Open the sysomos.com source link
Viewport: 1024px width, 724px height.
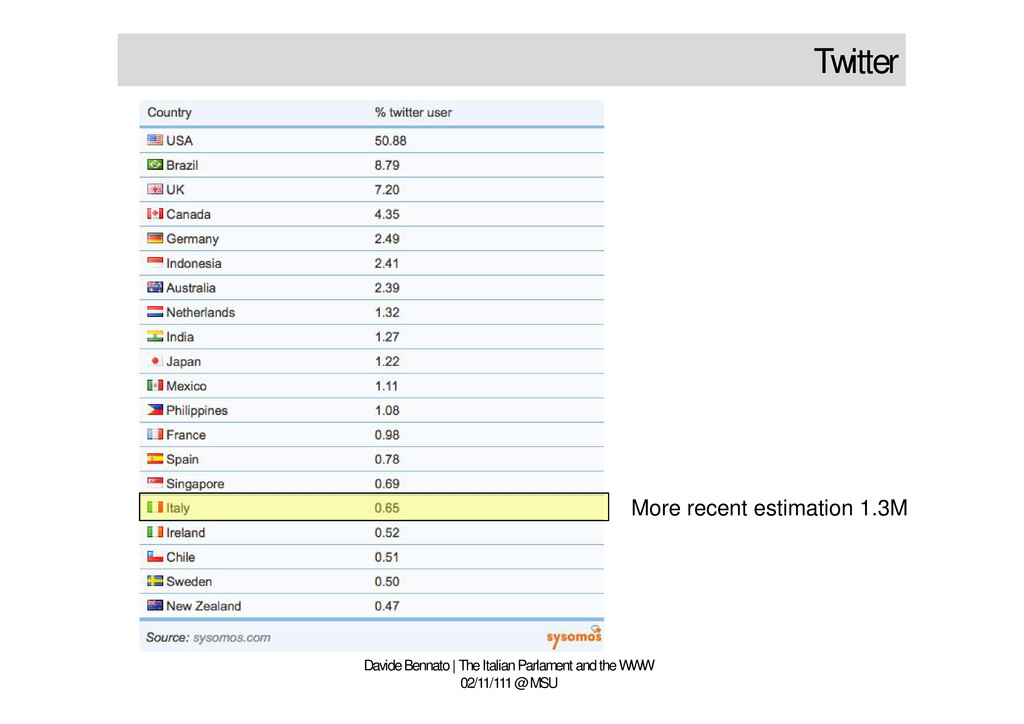232,637
